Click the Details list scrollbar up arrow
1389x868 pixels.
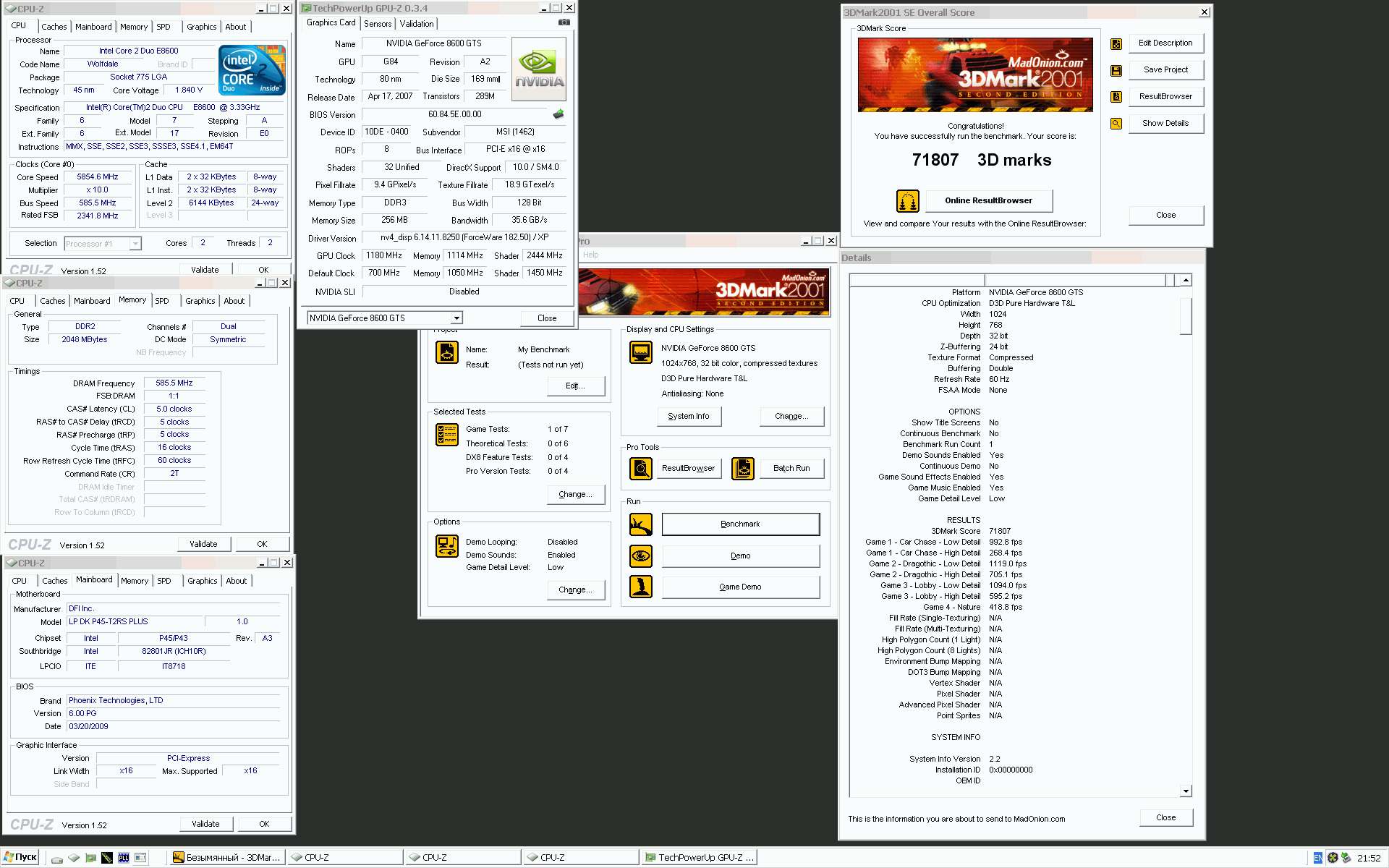(1186, 281)
